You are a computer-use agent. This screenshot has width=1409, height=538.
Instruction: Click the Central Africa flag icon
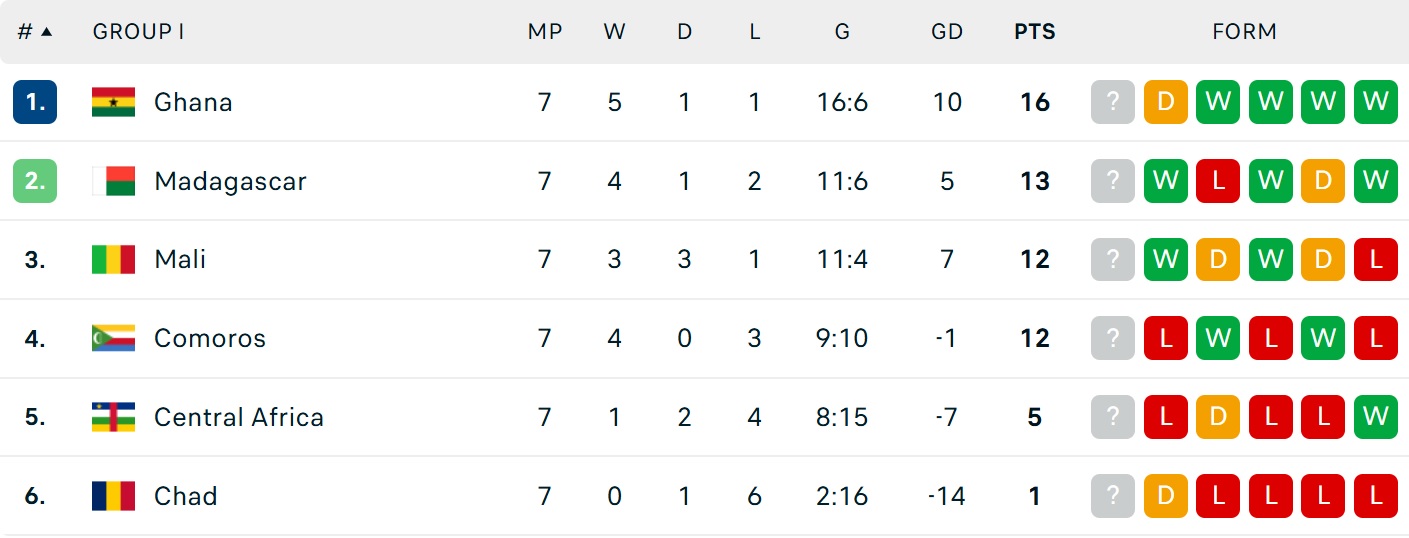coord(113,417)
